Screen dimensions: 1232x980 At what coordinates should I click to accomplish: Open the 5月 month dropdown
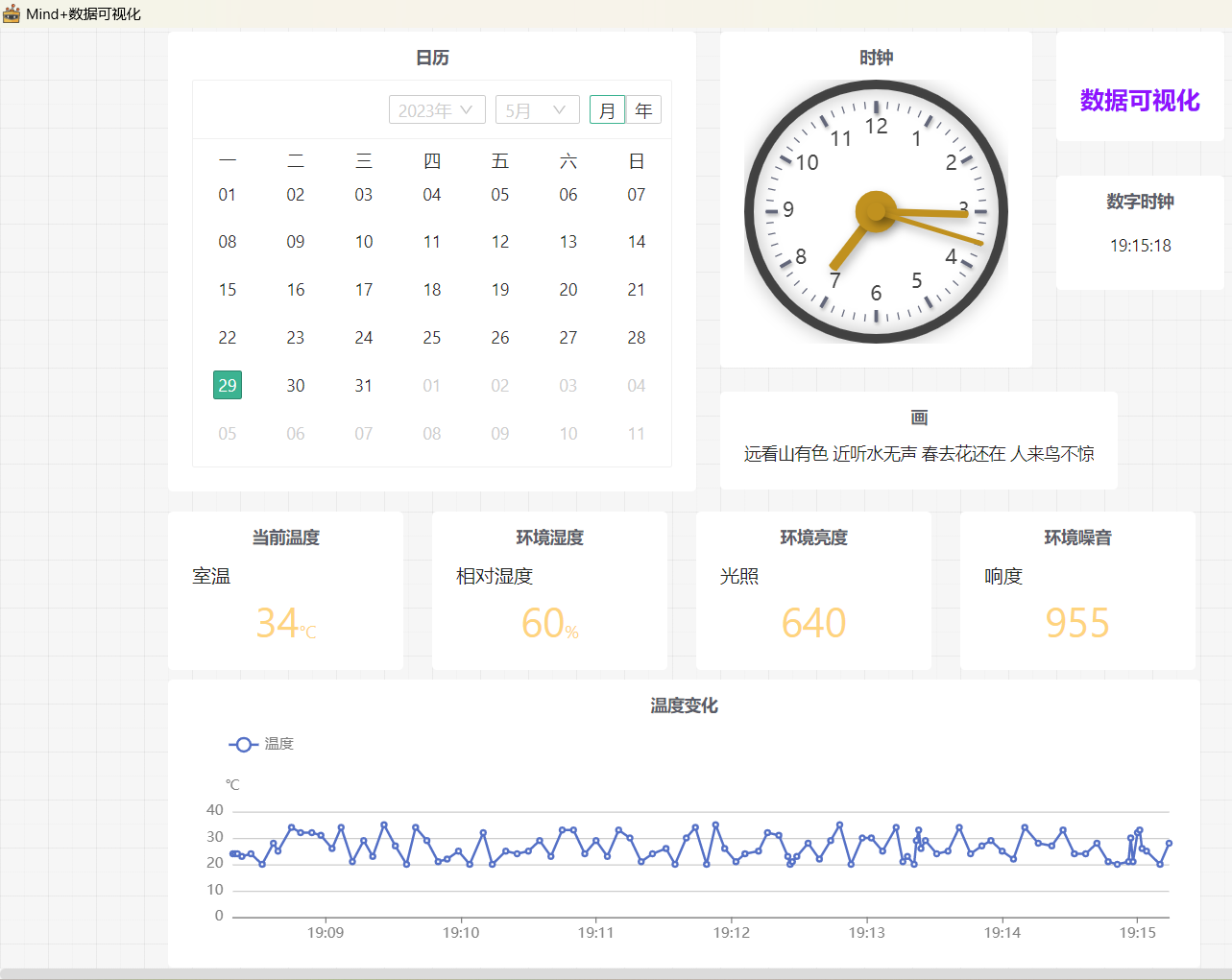[538, 110]
